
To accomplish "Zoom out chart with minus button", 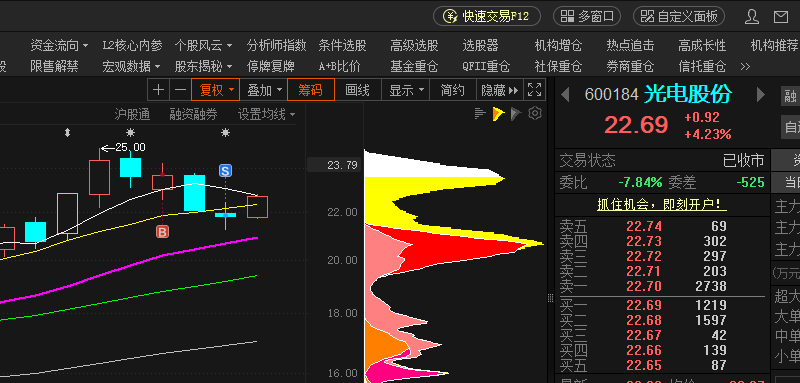I will tap(180, 90).
